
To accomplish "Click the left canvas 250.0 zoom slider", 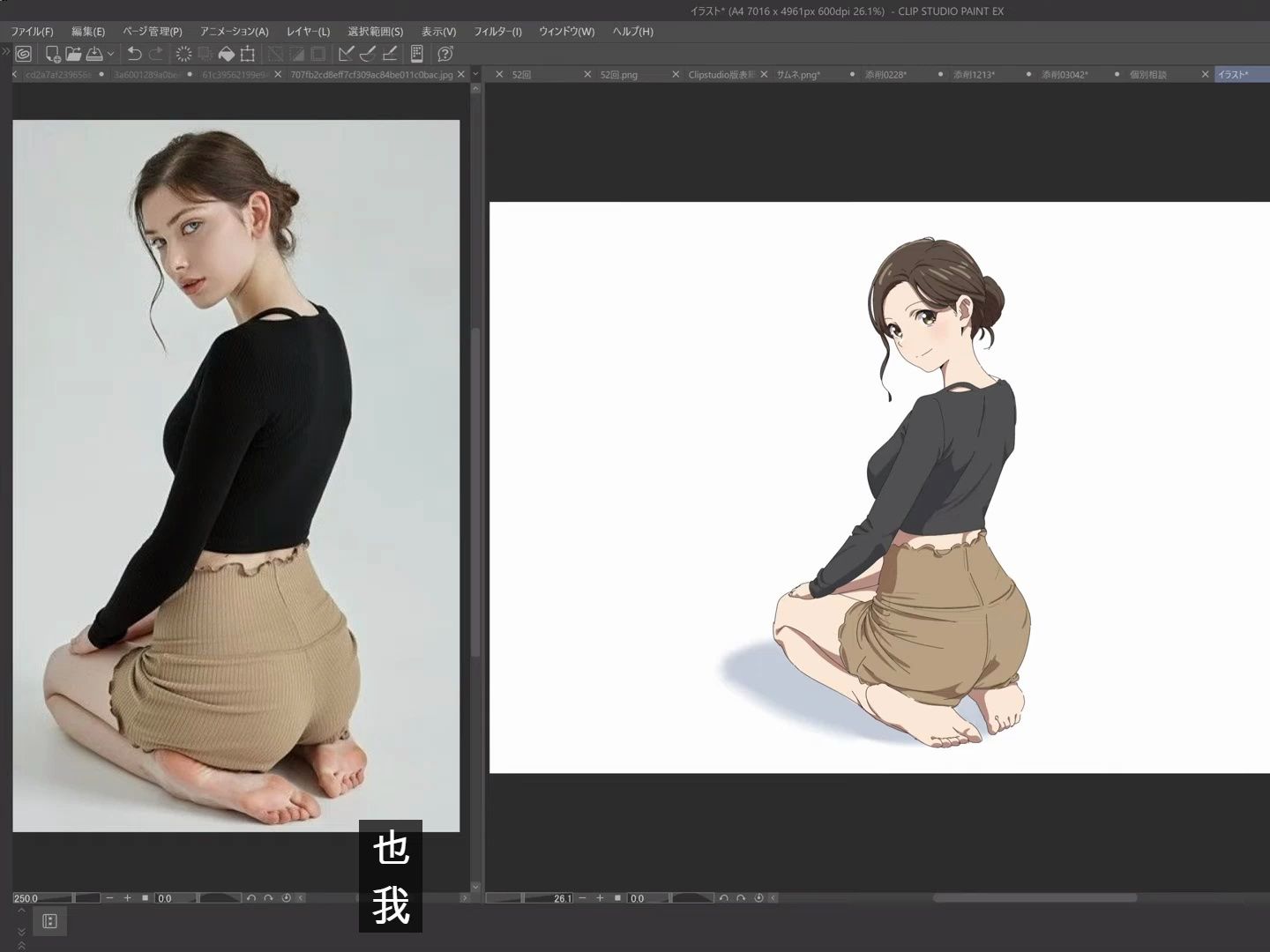I will tap(56, 898).
